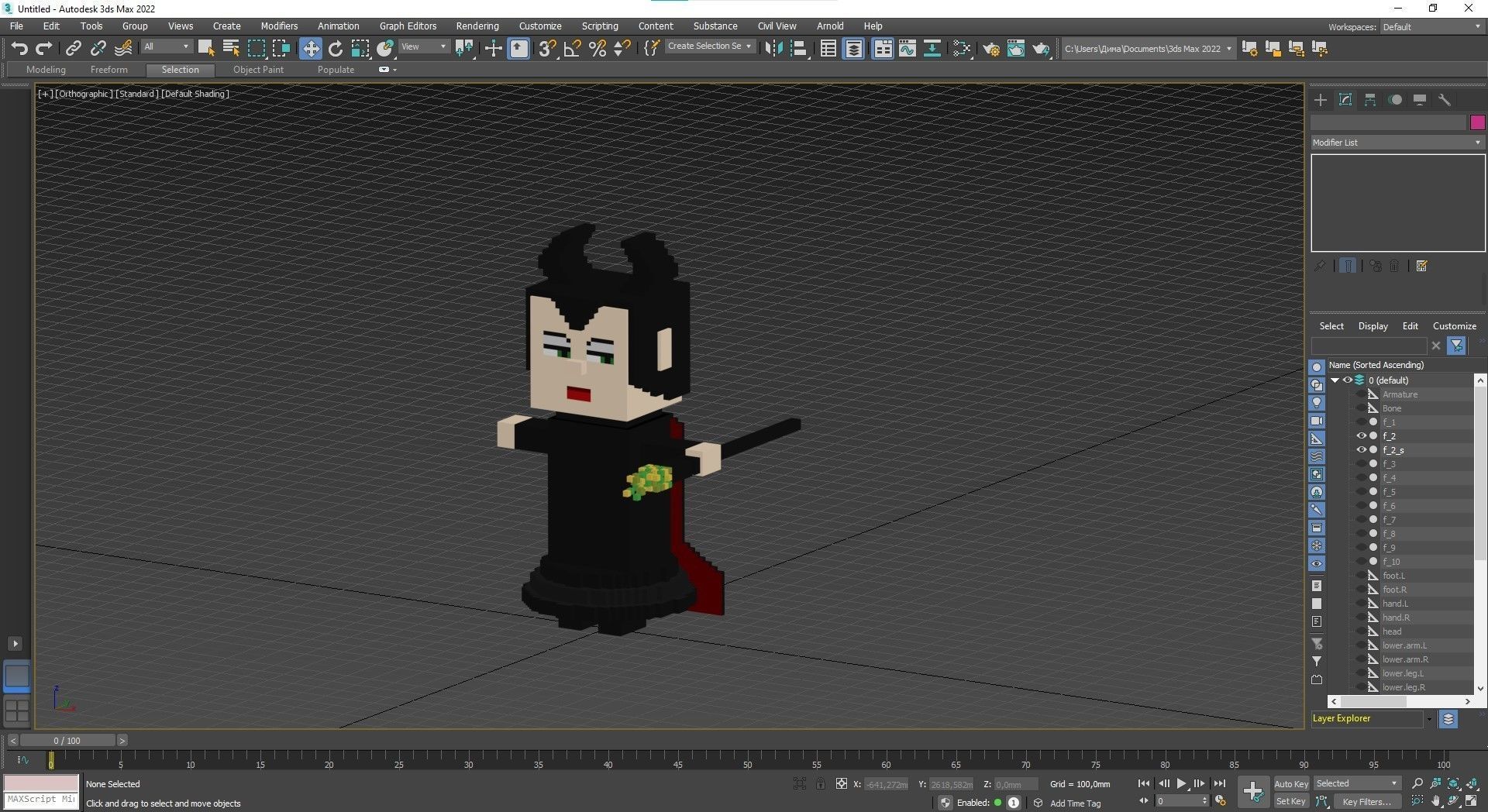Click the Maximize Viewport Toggle icon
The width and height of the screenshot is (1488, 812).
point(1470,801)
